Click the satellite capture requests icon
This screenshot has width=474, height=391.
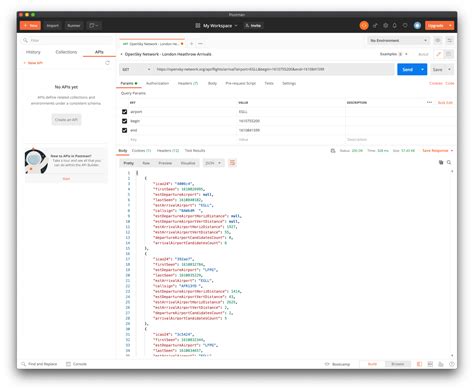click(x=375, y=26)
